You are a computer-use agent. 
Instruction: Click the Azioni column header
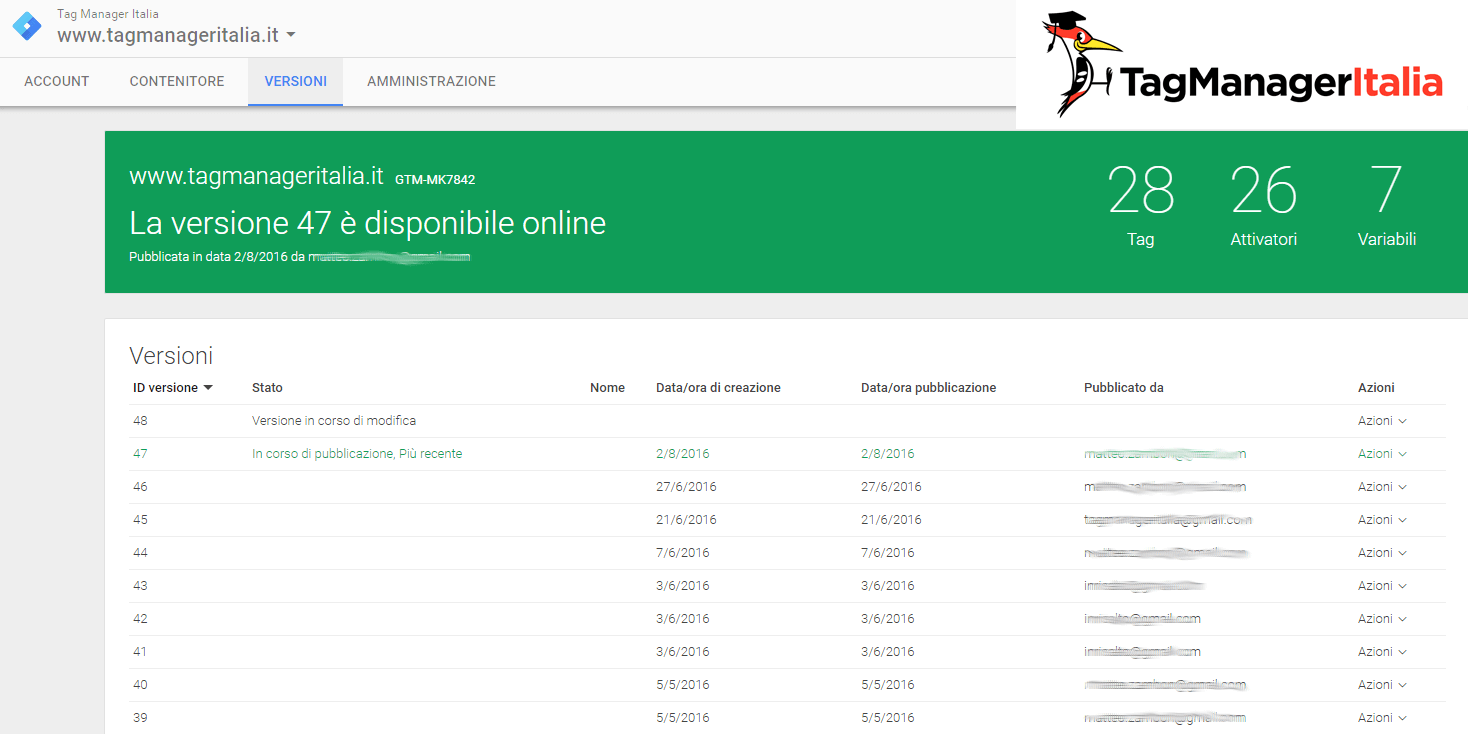tap(1376, 388)
